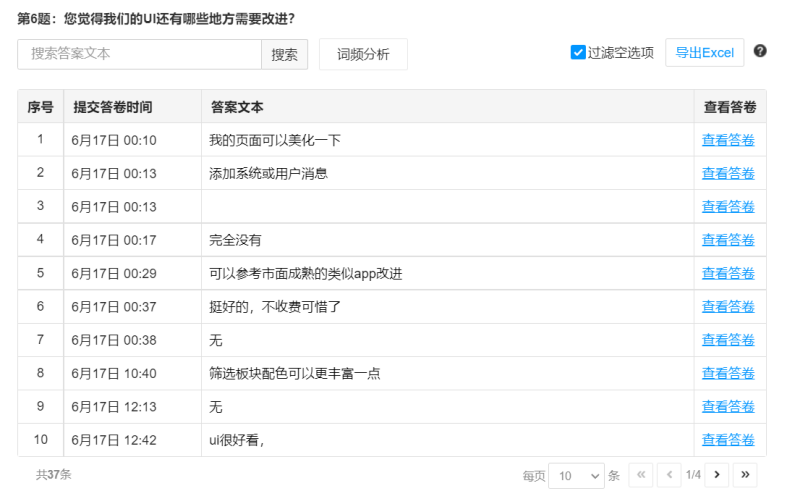Open 查看答卷 link for row 2

coord(728,173)
